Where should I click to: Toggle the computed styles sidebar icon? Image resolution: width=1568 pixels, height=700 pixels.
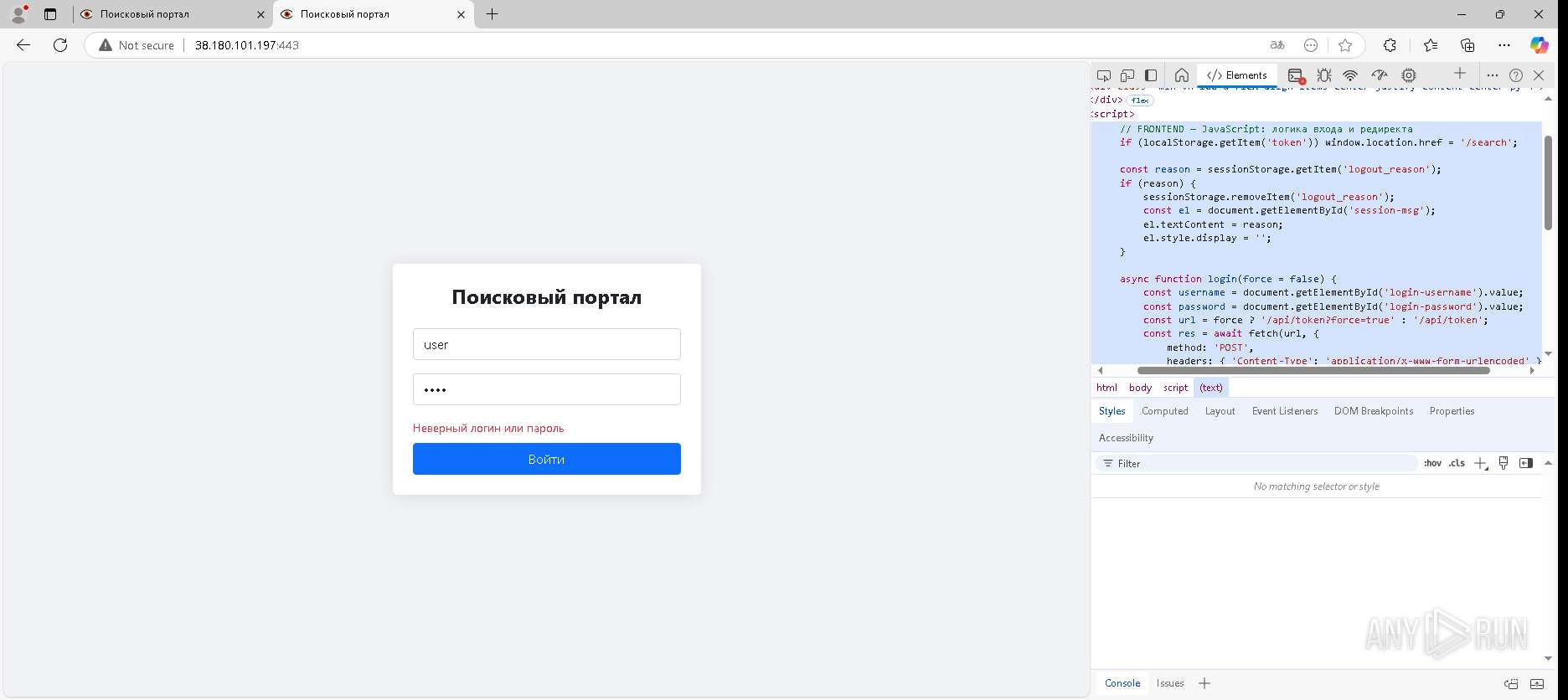(x=1526, y=463)
